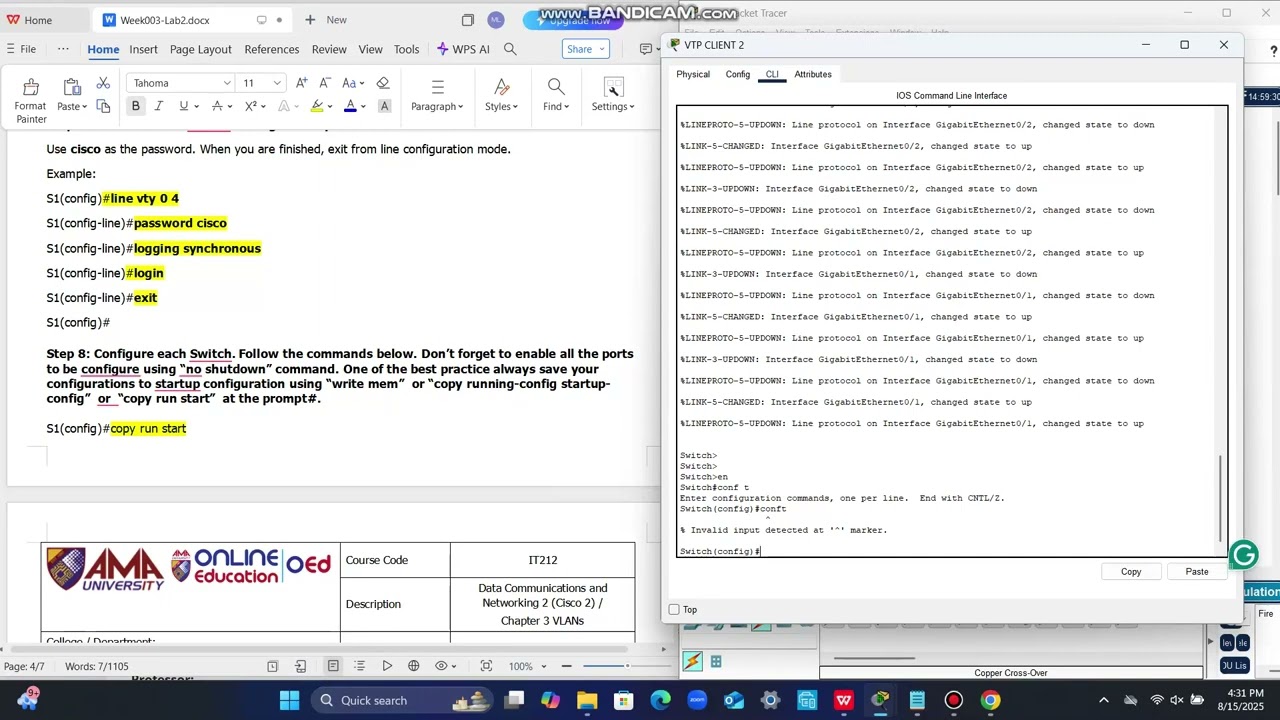Click the fit-to-page icon in status bar

[x=486, y=666]
